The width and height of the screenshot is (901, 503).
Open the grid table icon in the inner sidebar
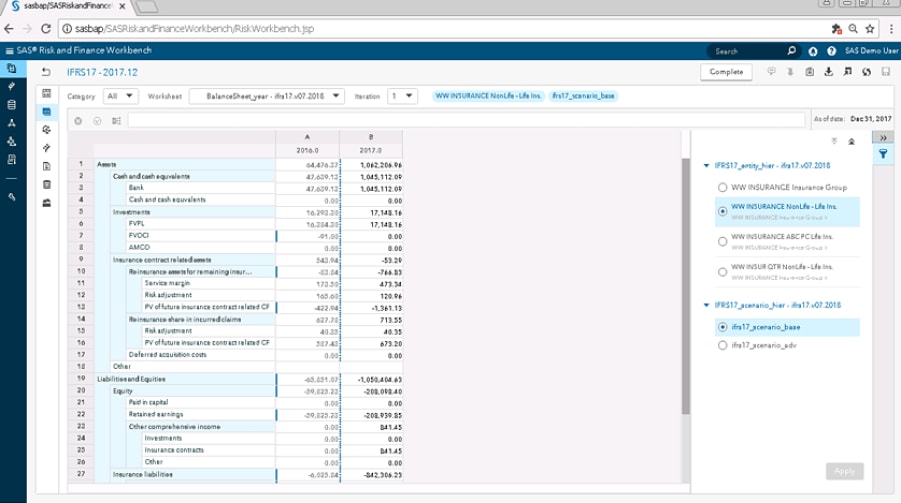pos(47,93)
